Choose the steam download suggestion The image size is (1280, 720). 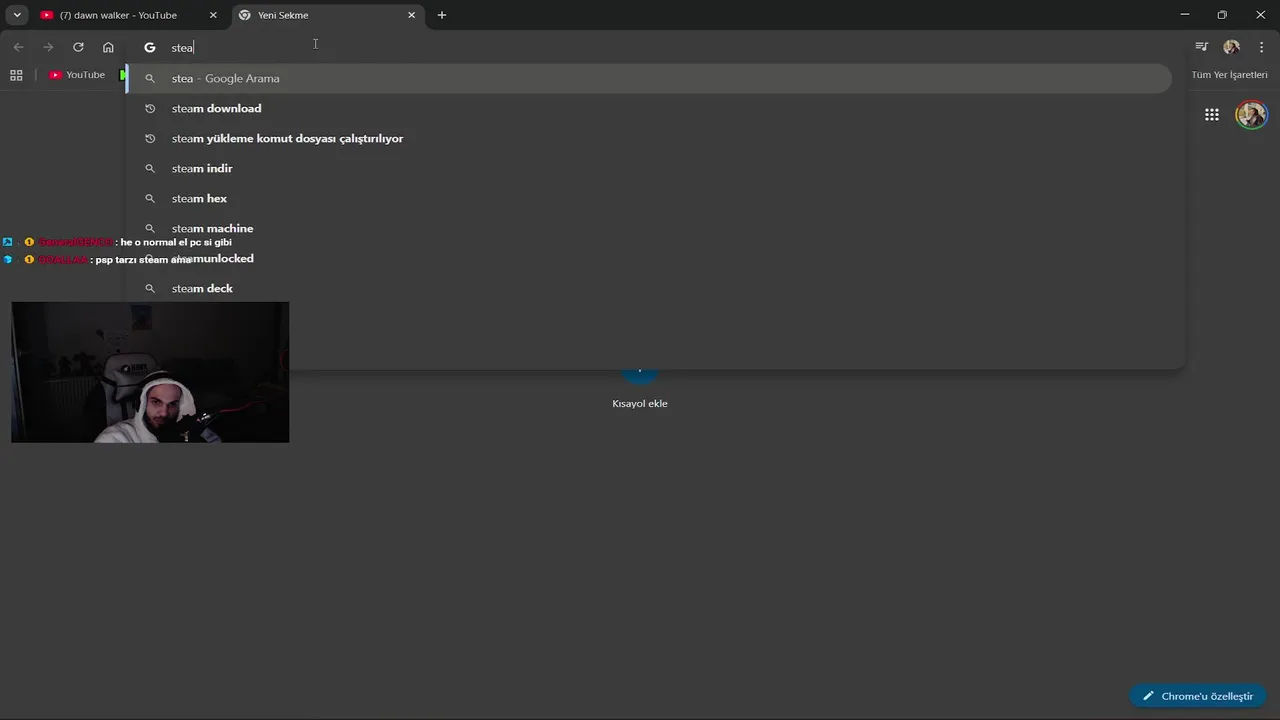(x=650, y=108)
